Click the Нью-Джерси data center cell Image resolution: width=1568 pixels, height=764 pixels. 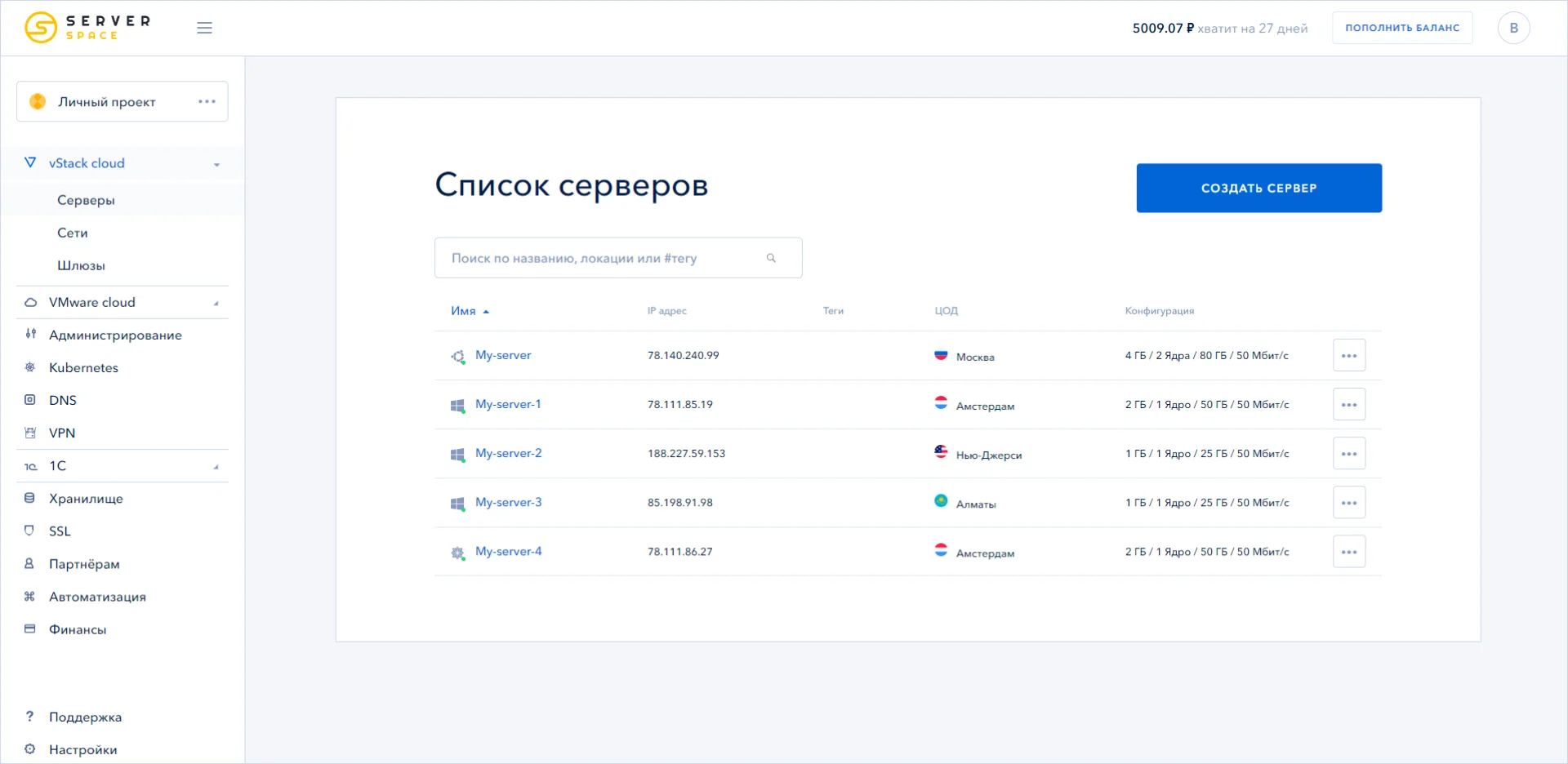click(x=978, y=454)
